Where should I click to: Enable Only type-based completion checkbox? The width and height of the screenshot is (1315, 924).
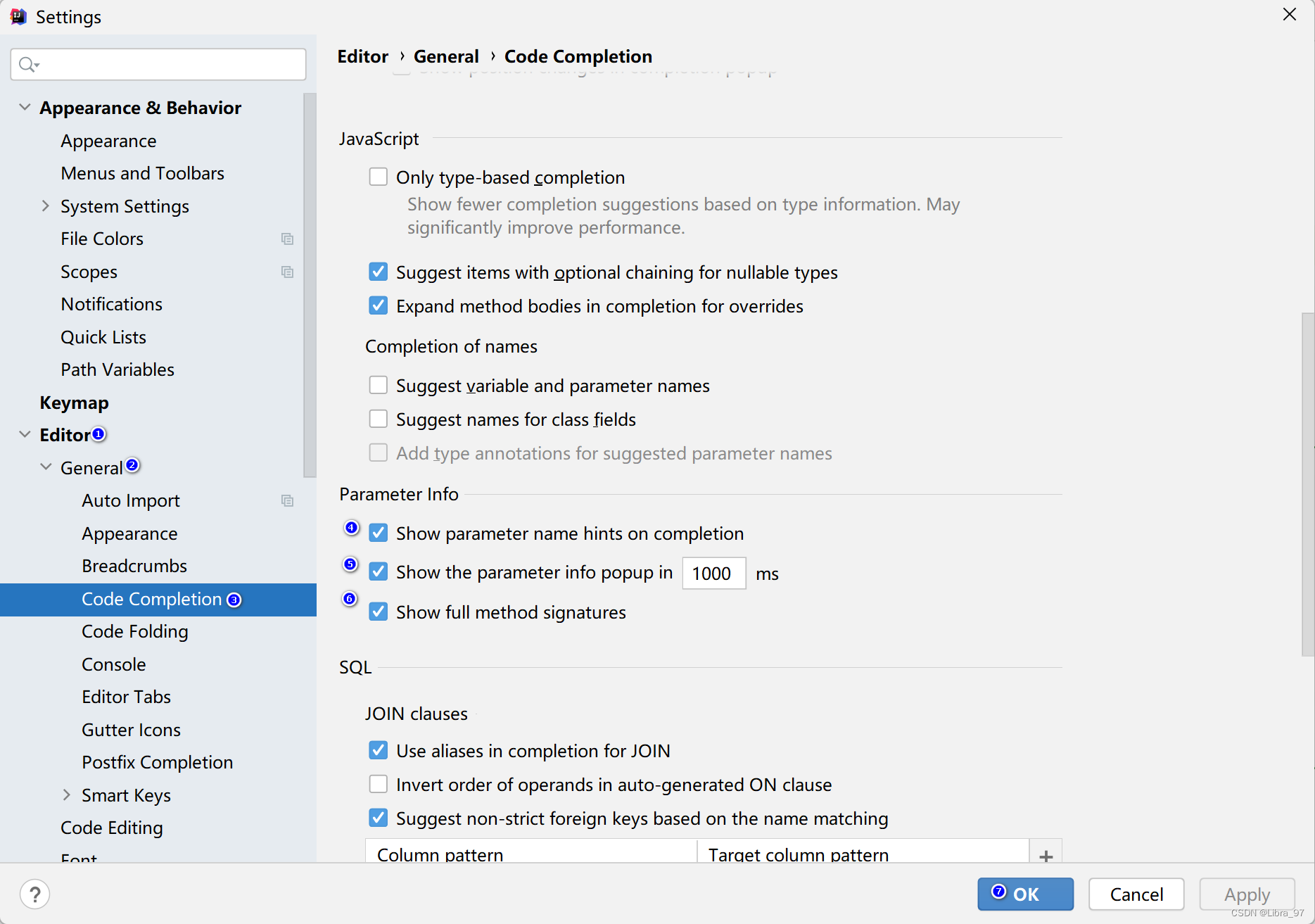click(x=379, y=177)
